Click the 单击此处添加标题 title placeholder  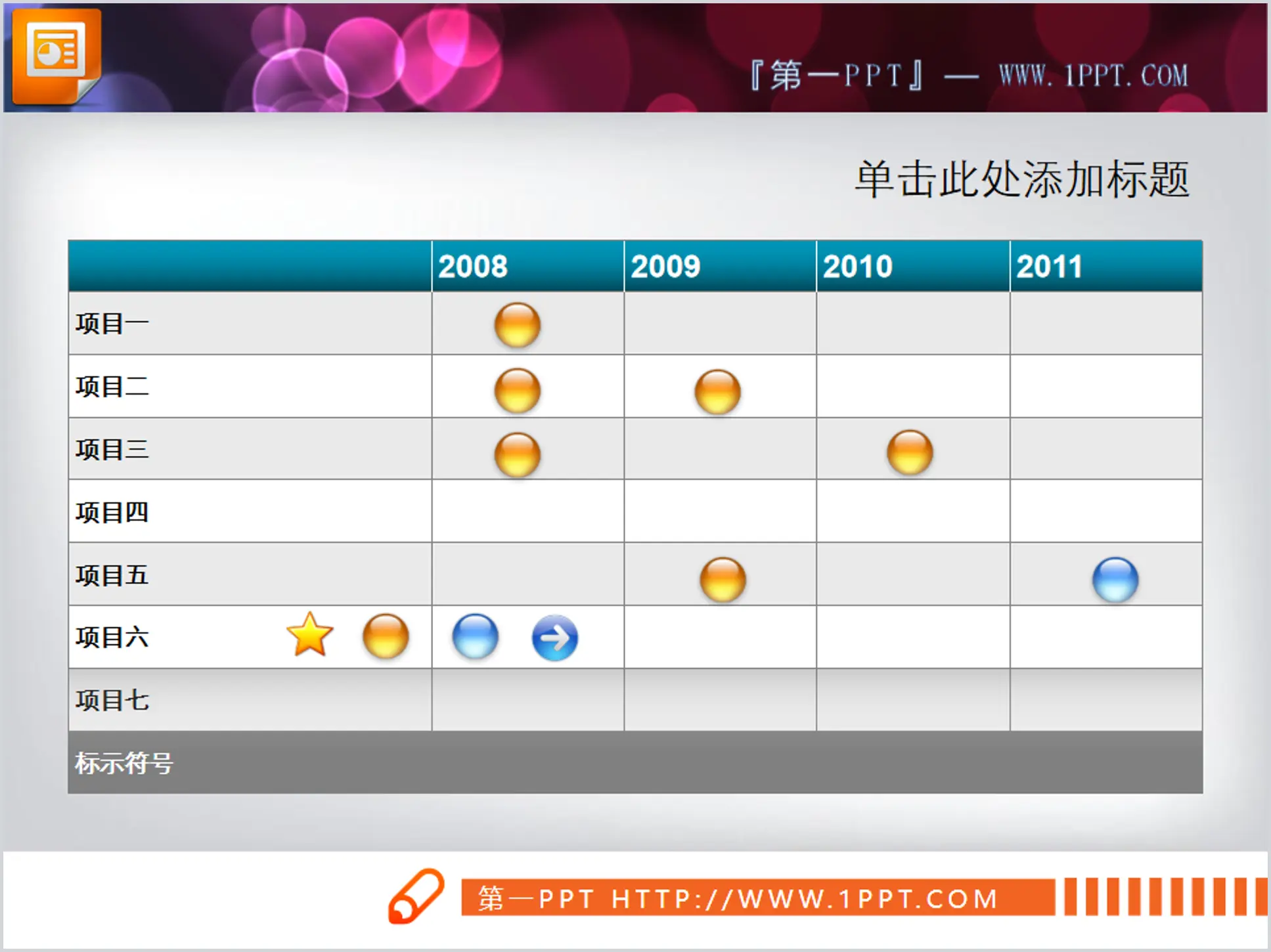click(x=1022, y=179)
